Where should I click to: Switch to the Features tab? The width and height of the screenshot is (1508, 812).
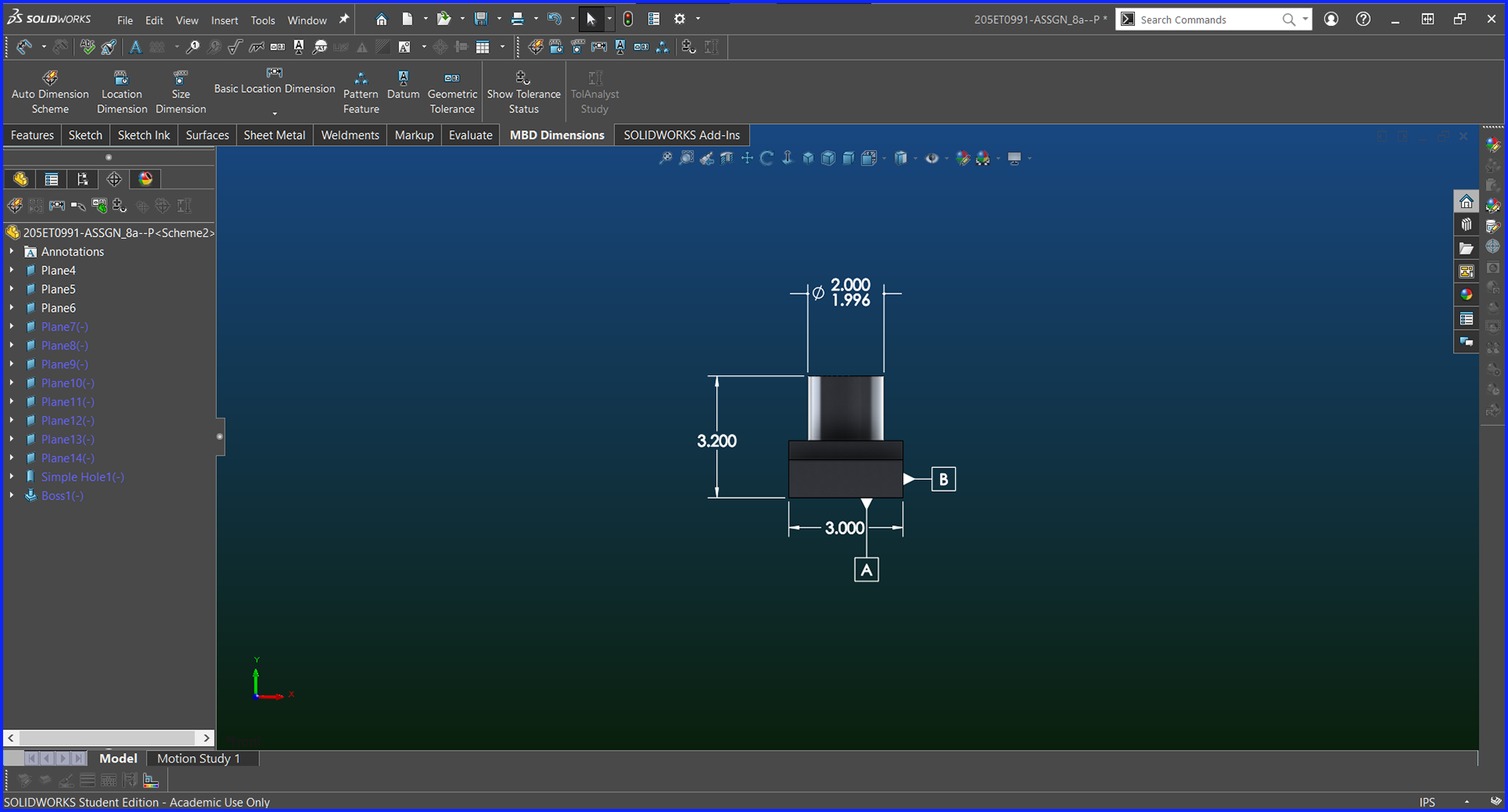point(32,135)
